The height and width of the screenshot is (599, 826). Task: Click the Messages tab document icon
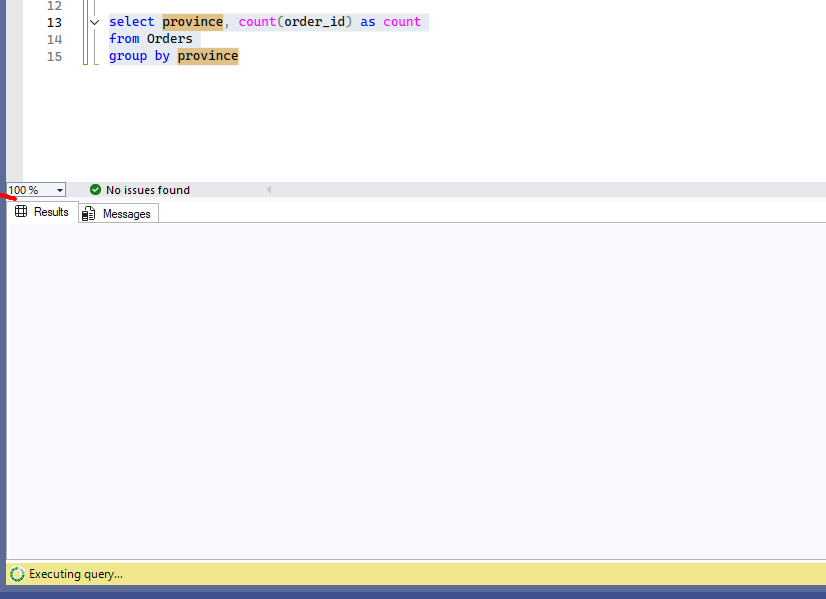click(88, 213)
